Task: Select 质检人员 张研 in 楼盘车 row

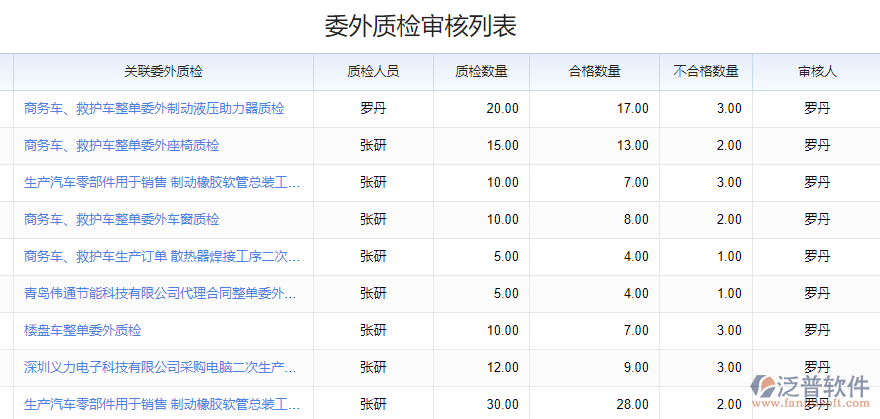Action: (x=373, y=330)
